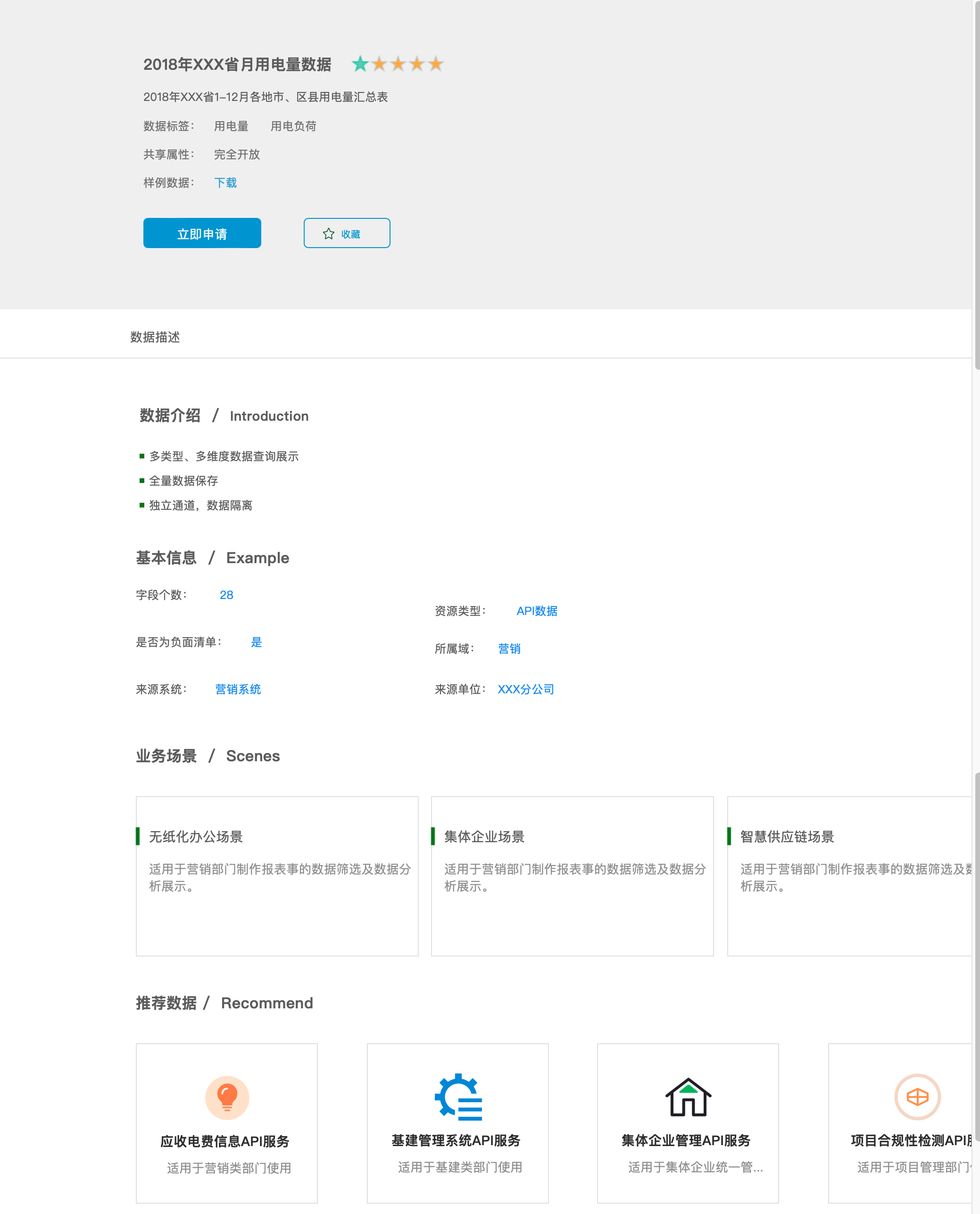The image size is (980, 1214).
Task: Click the 基本信息 Example heading
Action: click(212, 558)
